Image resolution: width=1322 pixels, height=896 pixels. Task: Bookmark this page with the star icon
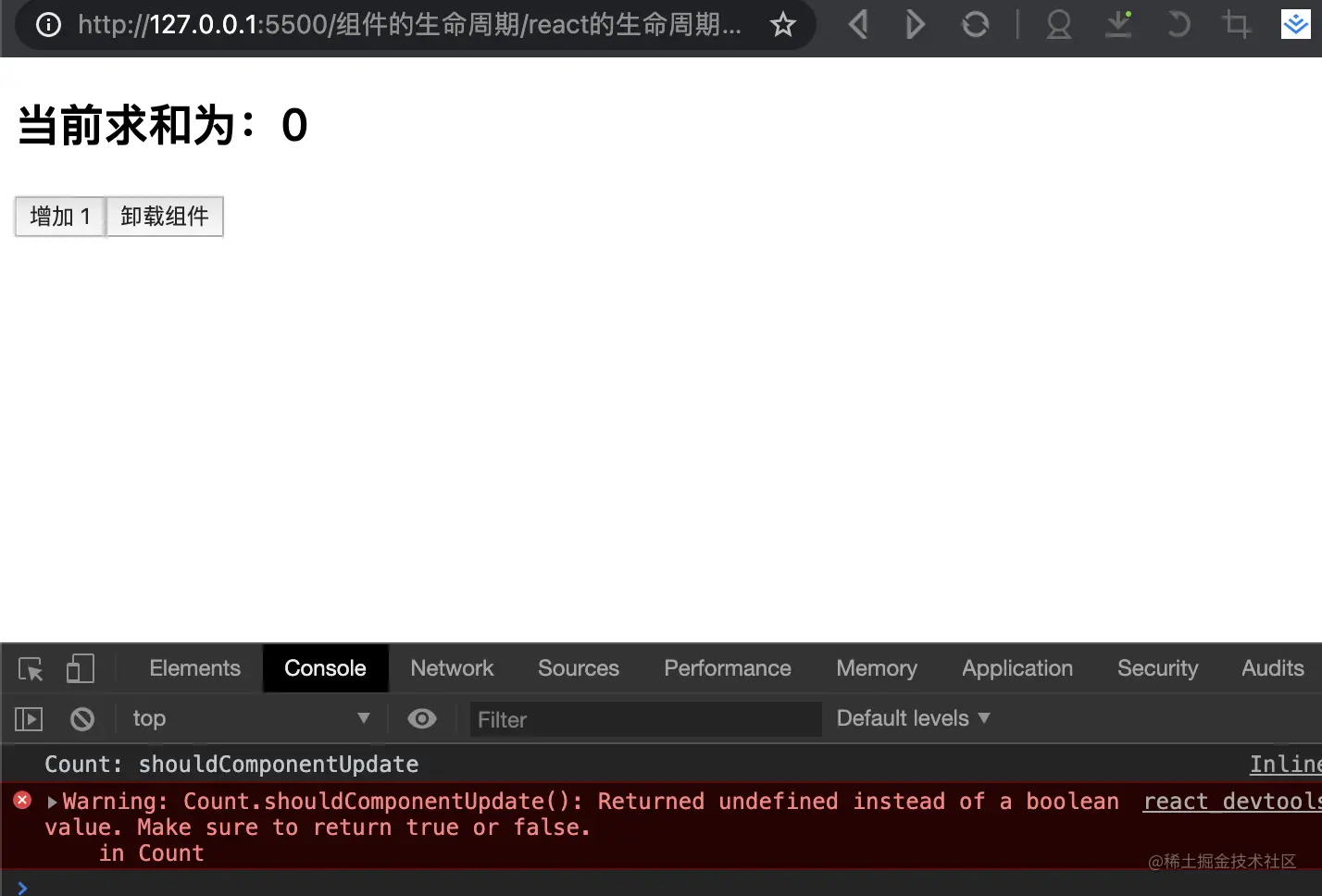click(783, 25)
